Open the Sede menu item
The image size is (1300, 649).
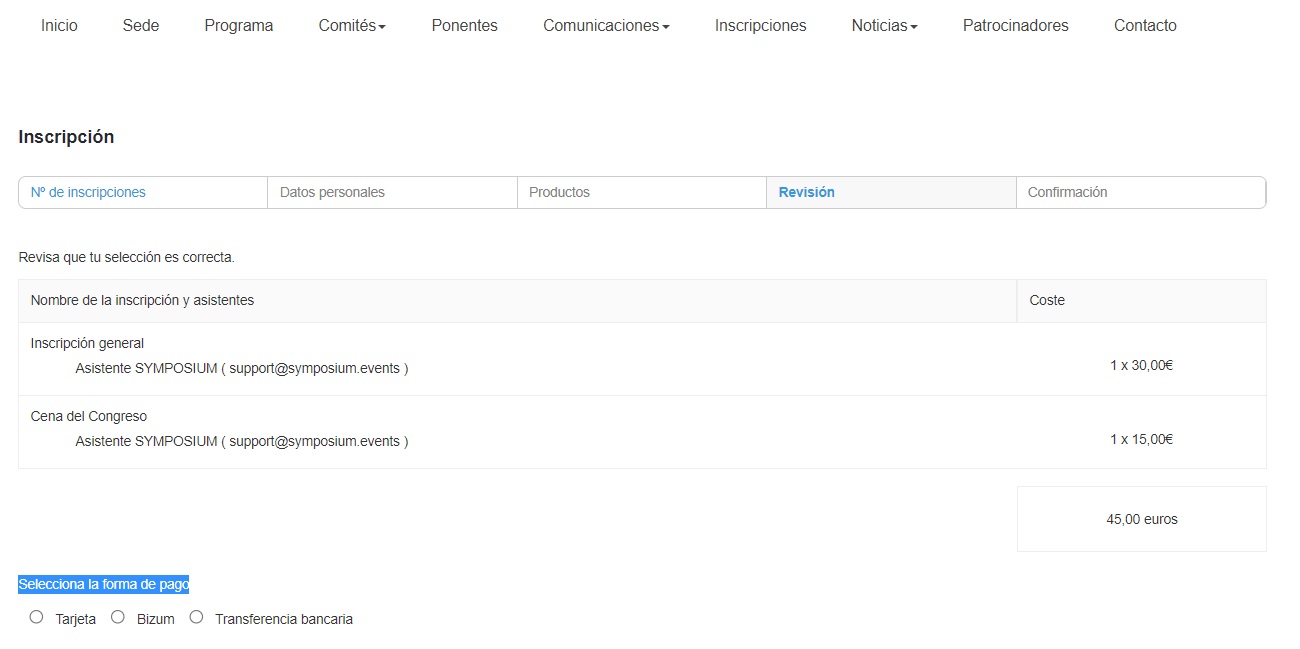[141, 26]
